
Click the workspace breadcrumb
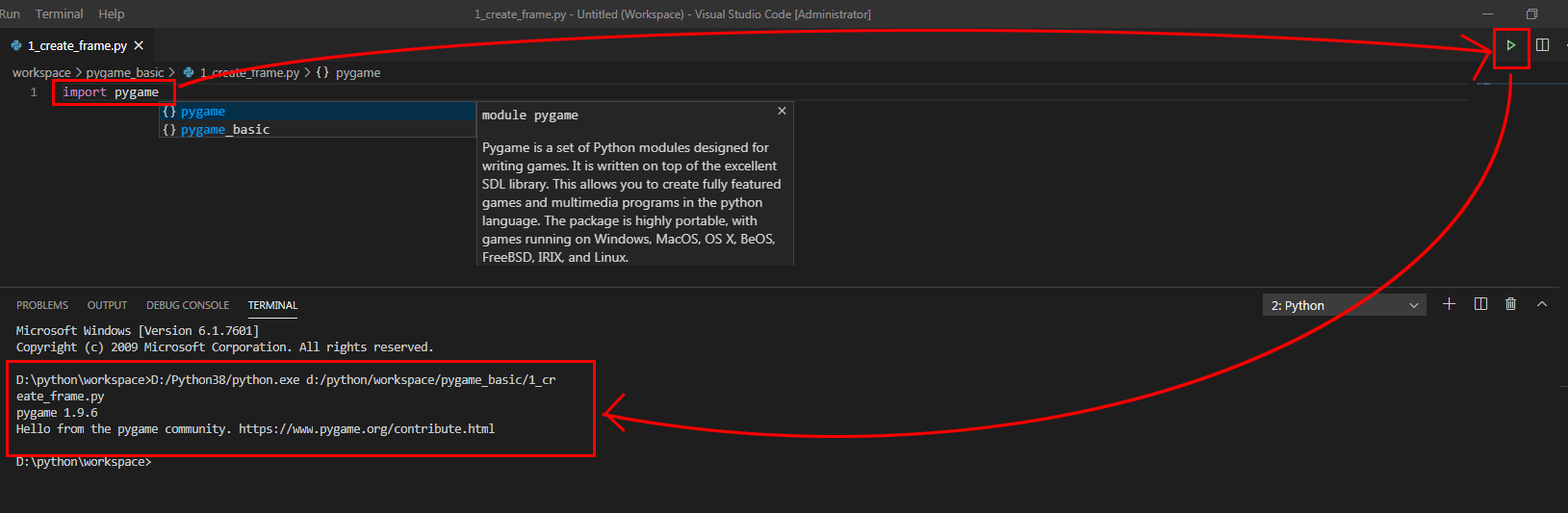tap(41, 72)
